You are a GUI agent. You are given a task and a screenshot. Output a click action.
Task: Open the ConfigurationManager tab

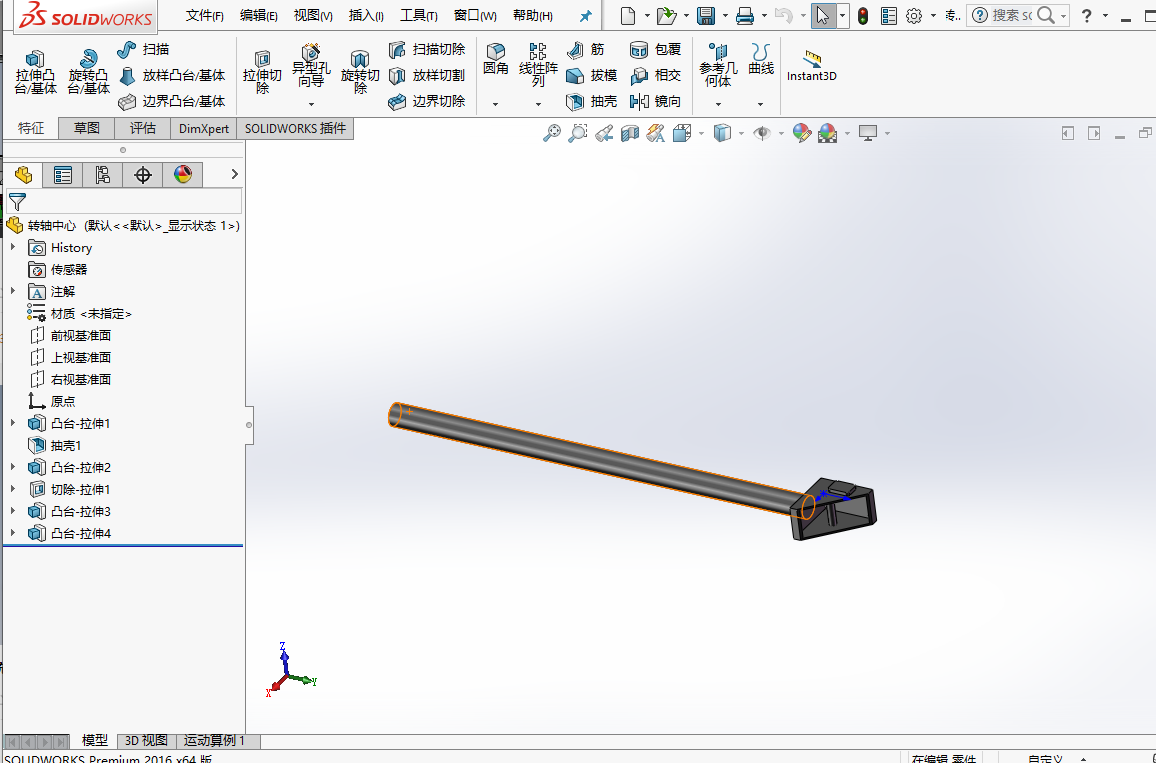tap(102, 175)
